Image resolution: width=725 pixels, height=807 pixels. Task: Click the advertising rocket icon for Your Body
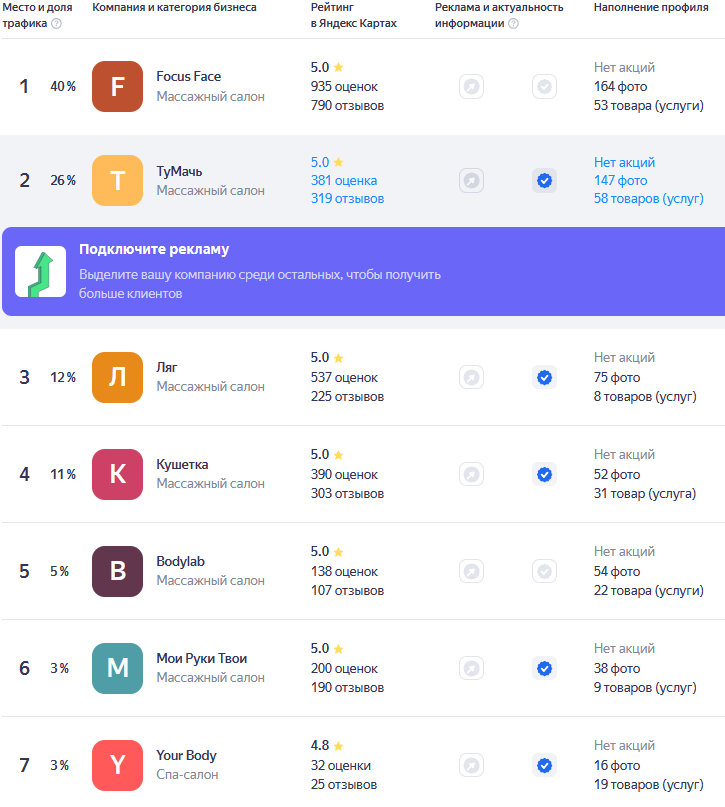[471, 765]
